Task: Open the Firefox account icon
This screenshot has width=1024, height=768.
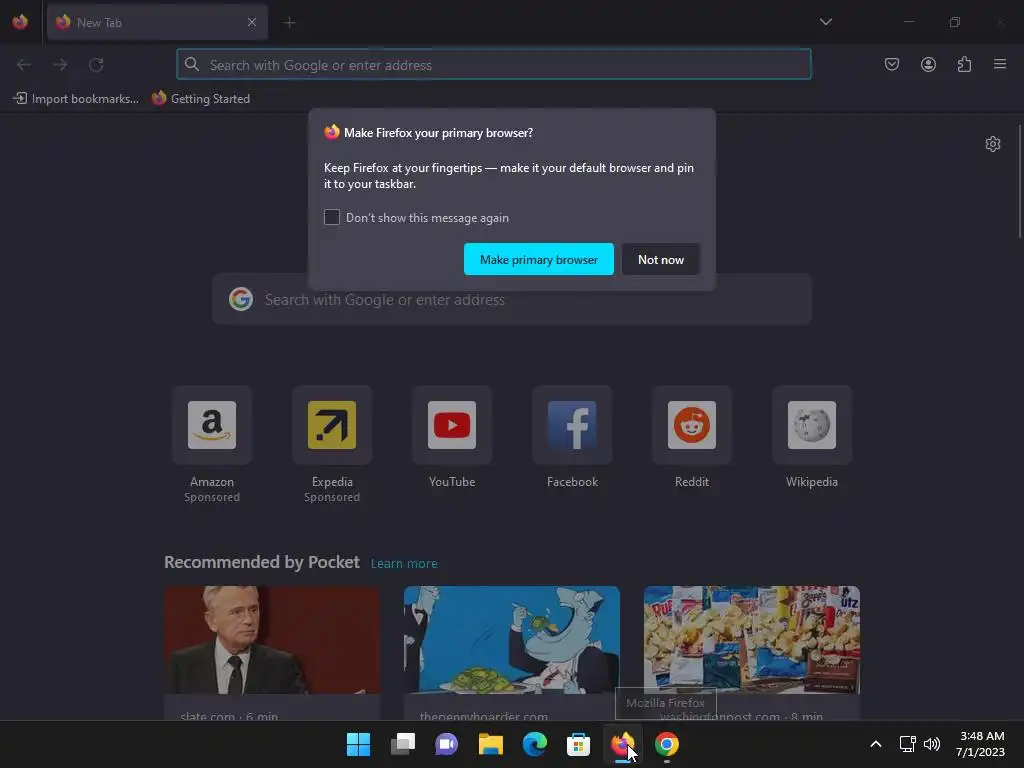Action: tap(928, 64)
